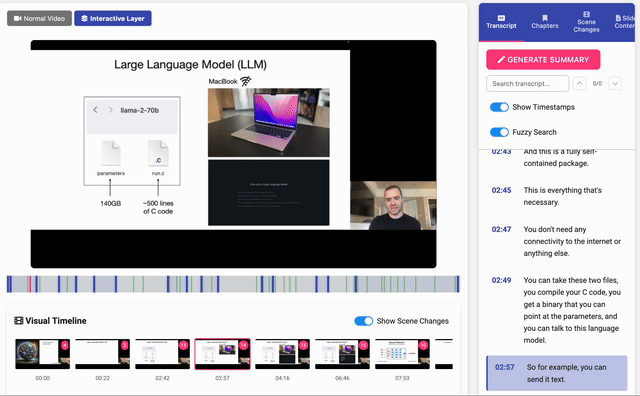
Task: Click the Visual Timeline film icon
Action: point(19,321)
